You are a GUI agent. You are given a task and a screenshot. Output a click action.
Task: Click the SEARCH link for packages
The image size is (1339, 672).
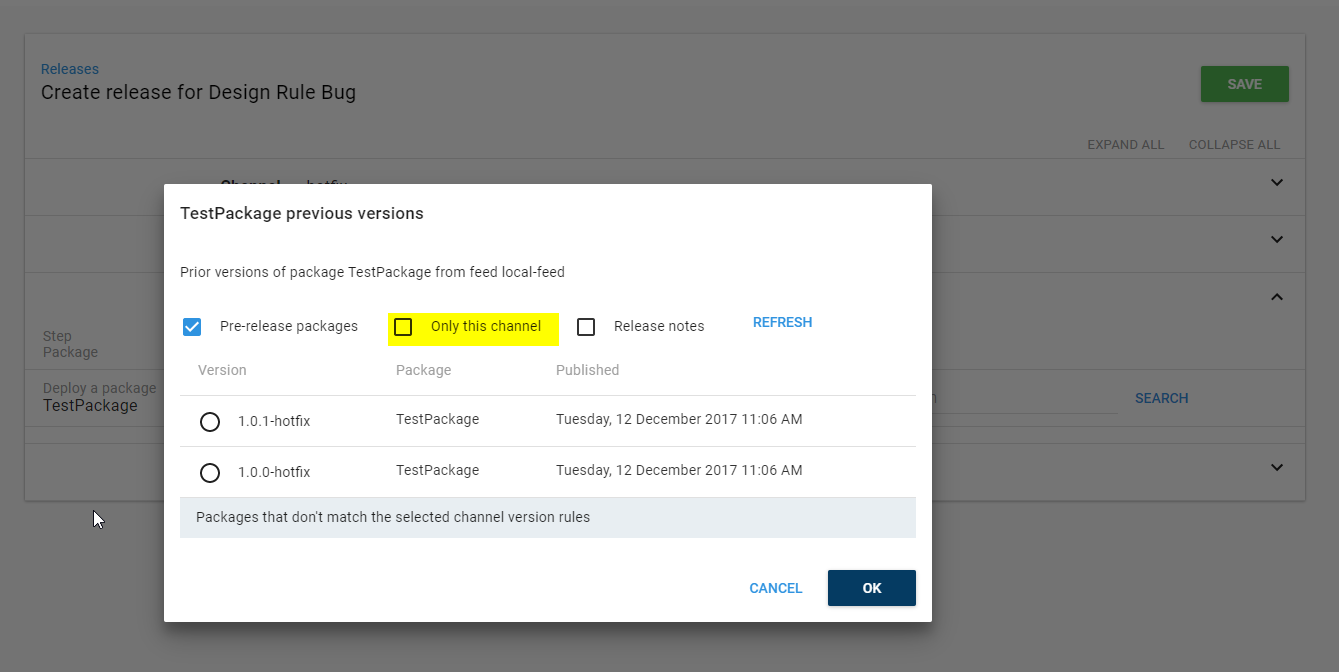[x=1161, y=398]
